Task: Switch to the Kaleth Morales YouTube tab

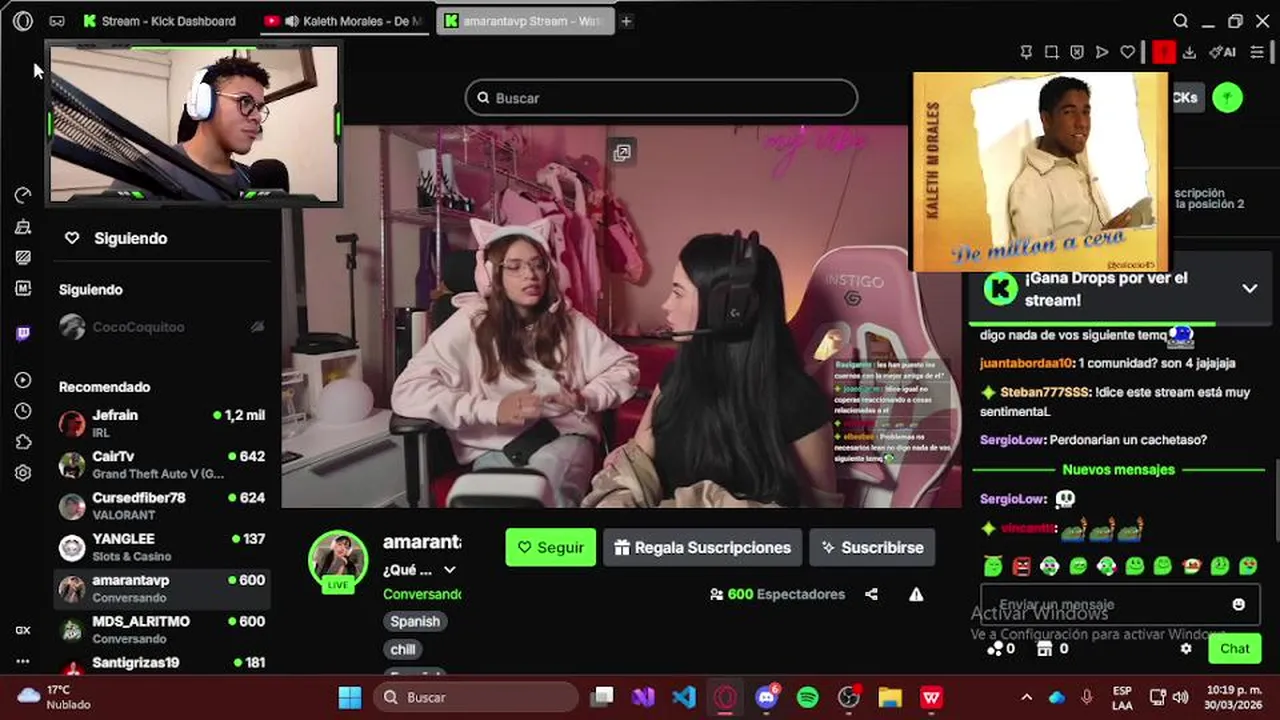Action: click(346, 21)
